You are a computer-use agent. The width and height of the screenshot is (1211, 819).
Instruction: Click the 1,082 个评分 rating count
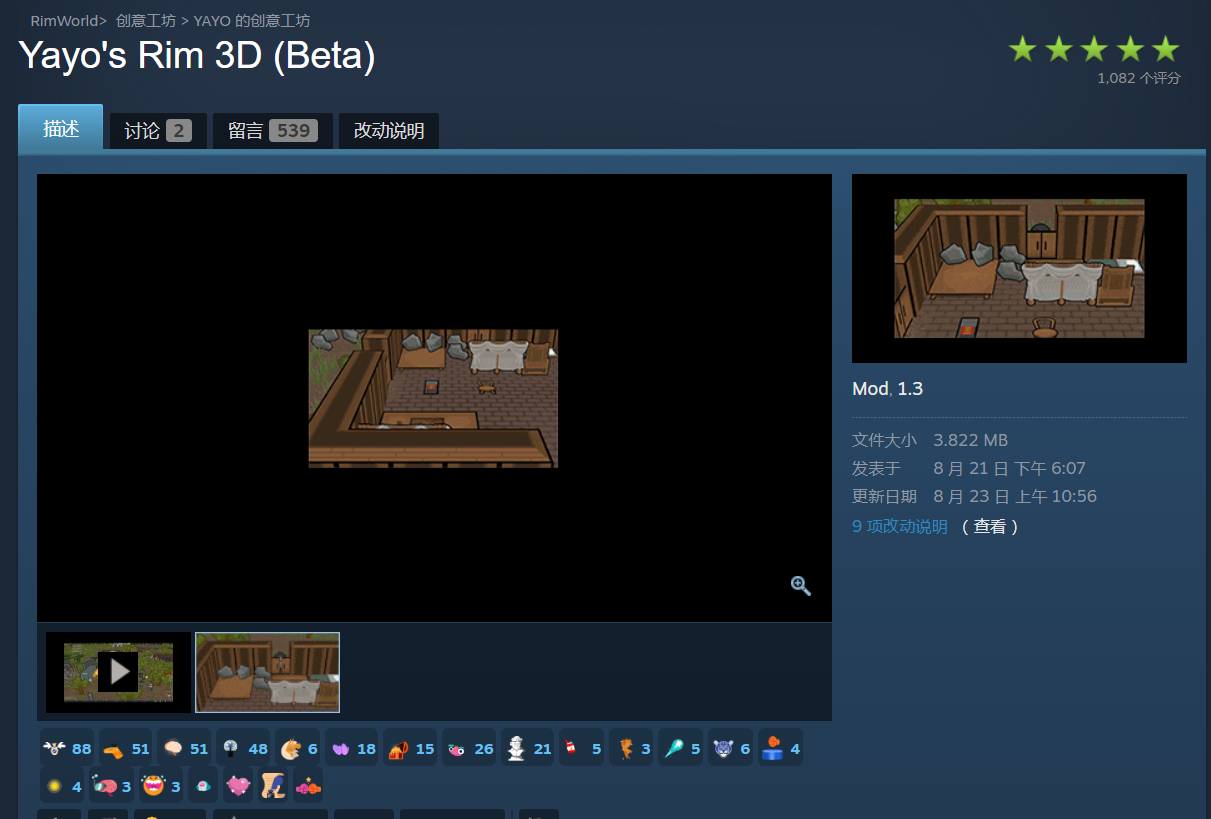(x=1138, y=78)
